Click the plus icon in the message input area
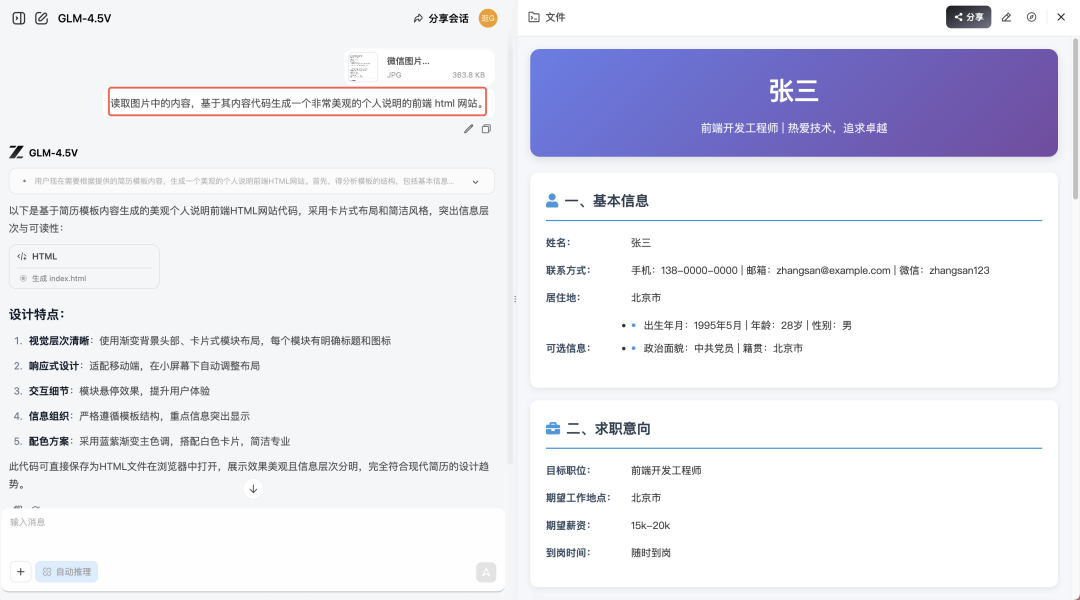This screenshot has height=600, width=1080. [20, 571]
